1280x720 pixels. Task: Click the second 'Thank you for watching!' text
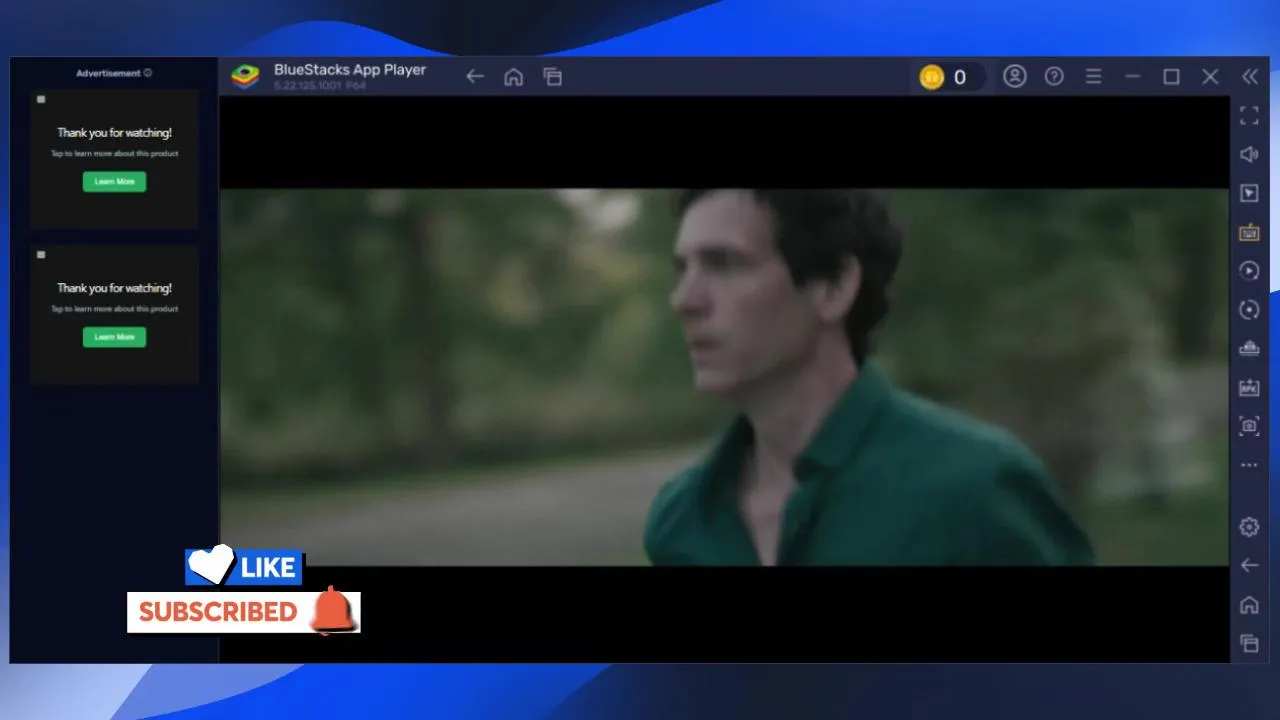[114, 288]
